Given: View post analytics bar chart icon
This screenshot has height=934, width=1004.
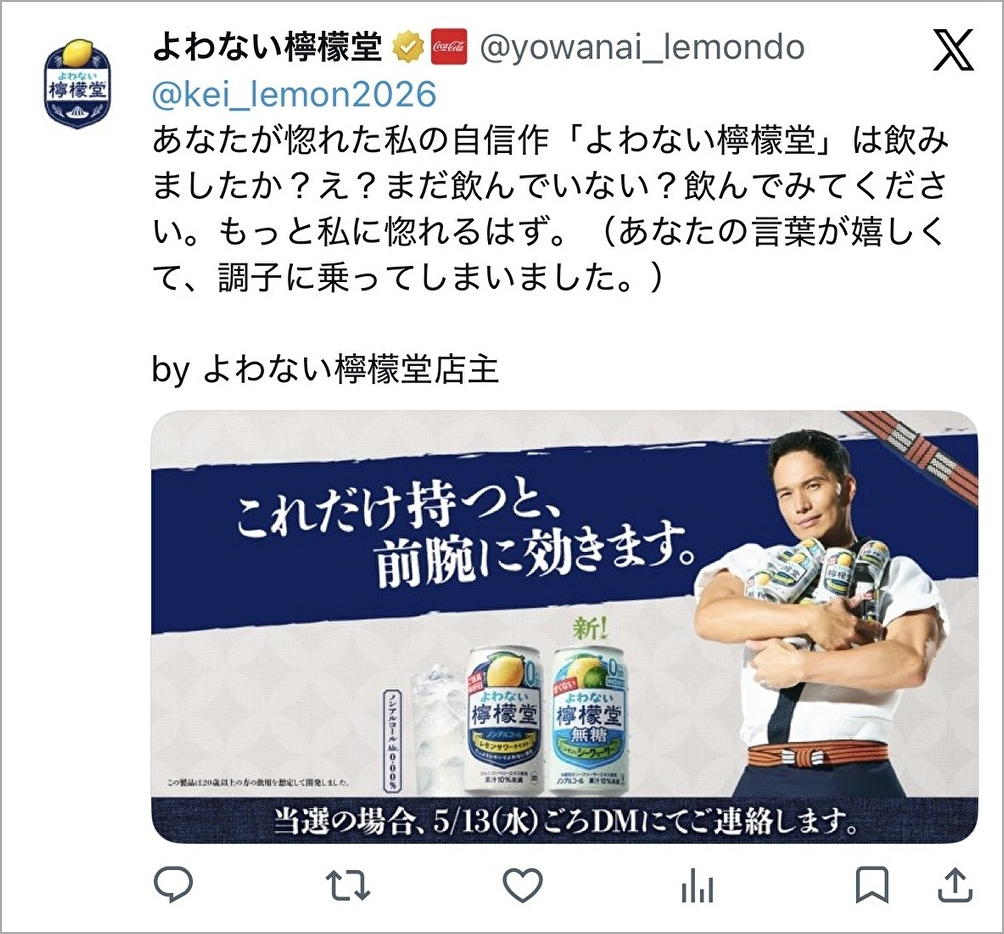Looking at the screenshot, I should [697, 886].
